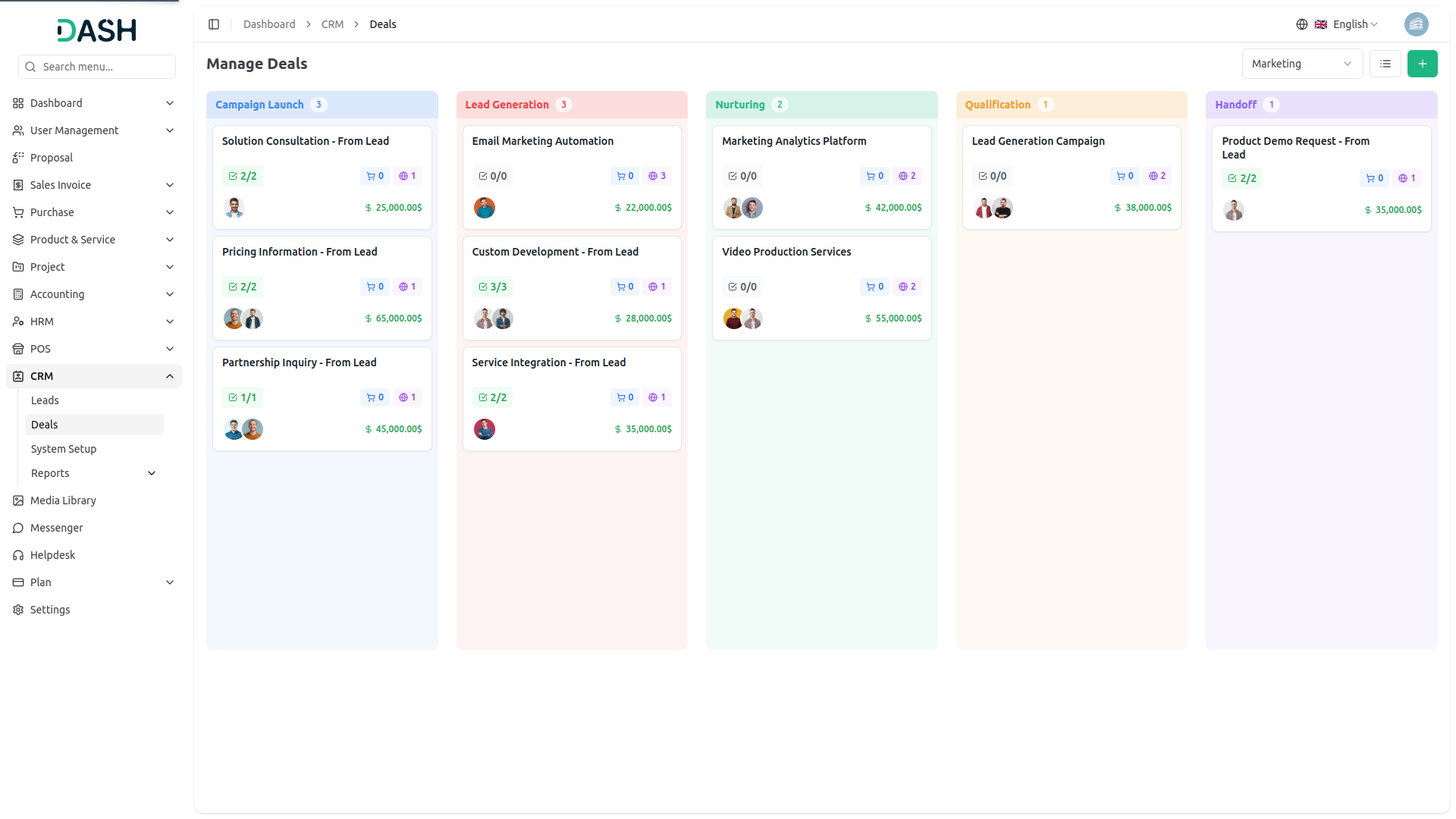This screenshot has height=819, width=1456.
Task: Click 3/3 task badge on Custom Development
Action: 492,287
